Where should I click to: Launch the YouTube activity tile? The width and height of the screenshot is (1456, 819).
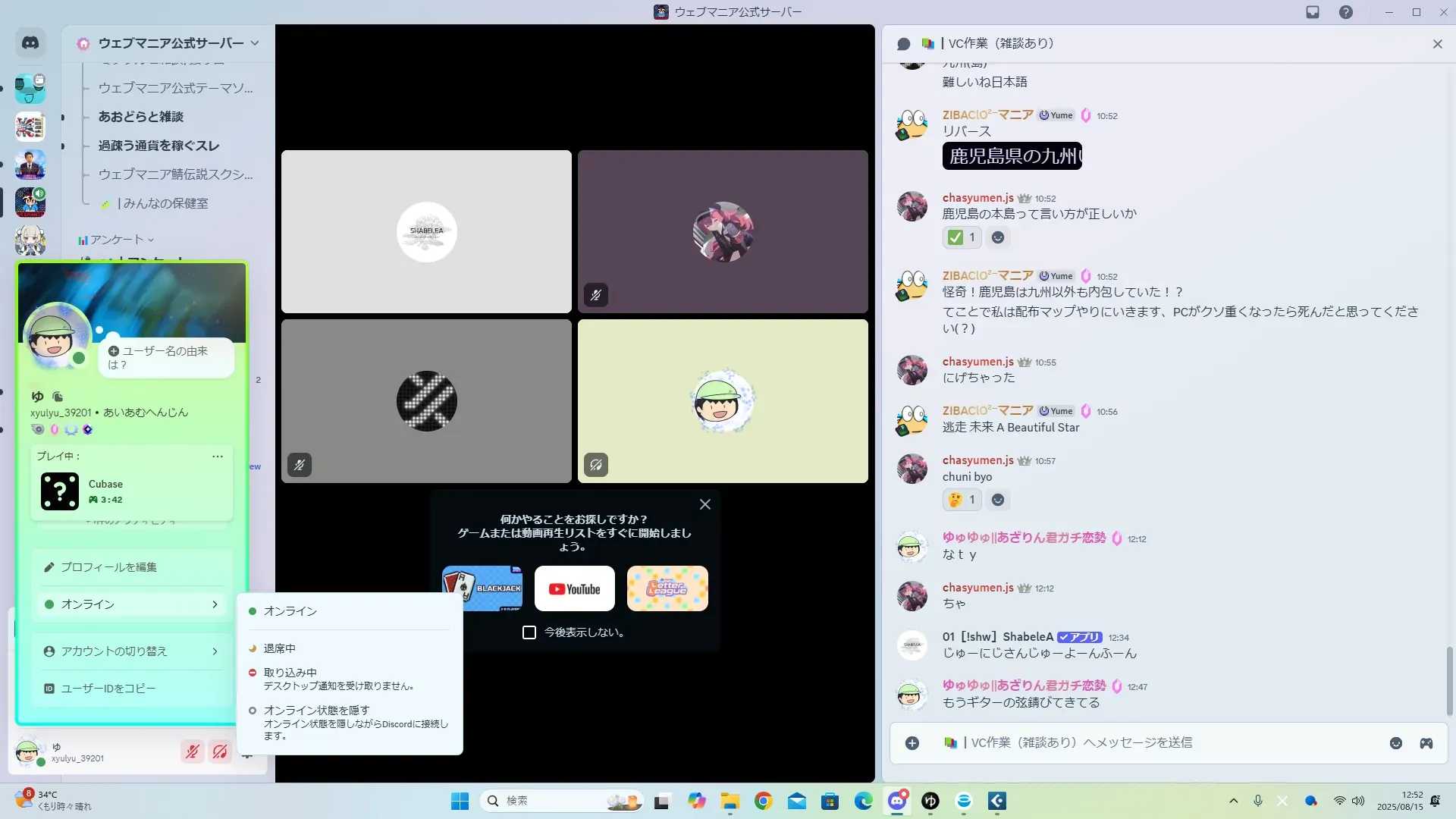click(x=574, y=588)
